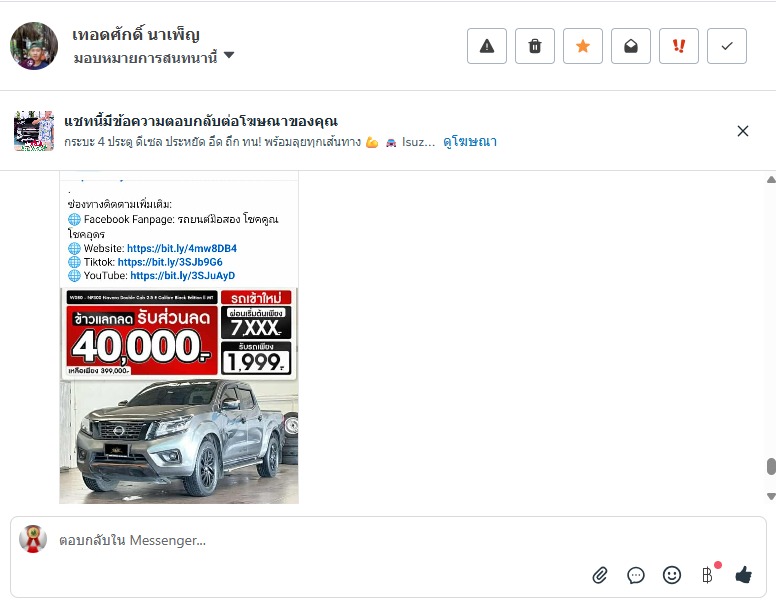Click the Facebook Fanpage line in message
Image resolution: width=776 pixels, height=607 pixels.
point(173,226)
